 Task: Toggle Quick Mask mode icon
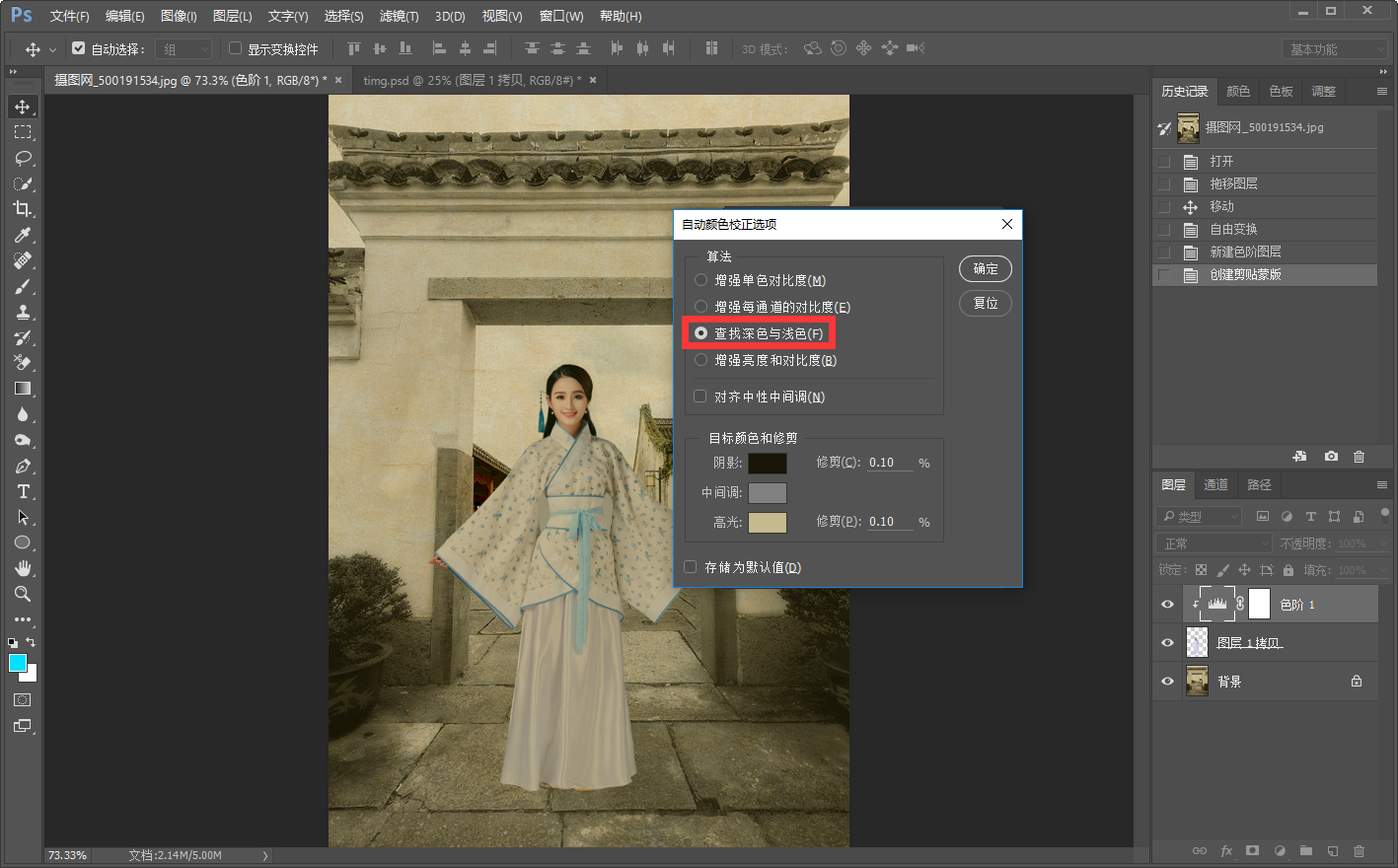tap(23, 699)
